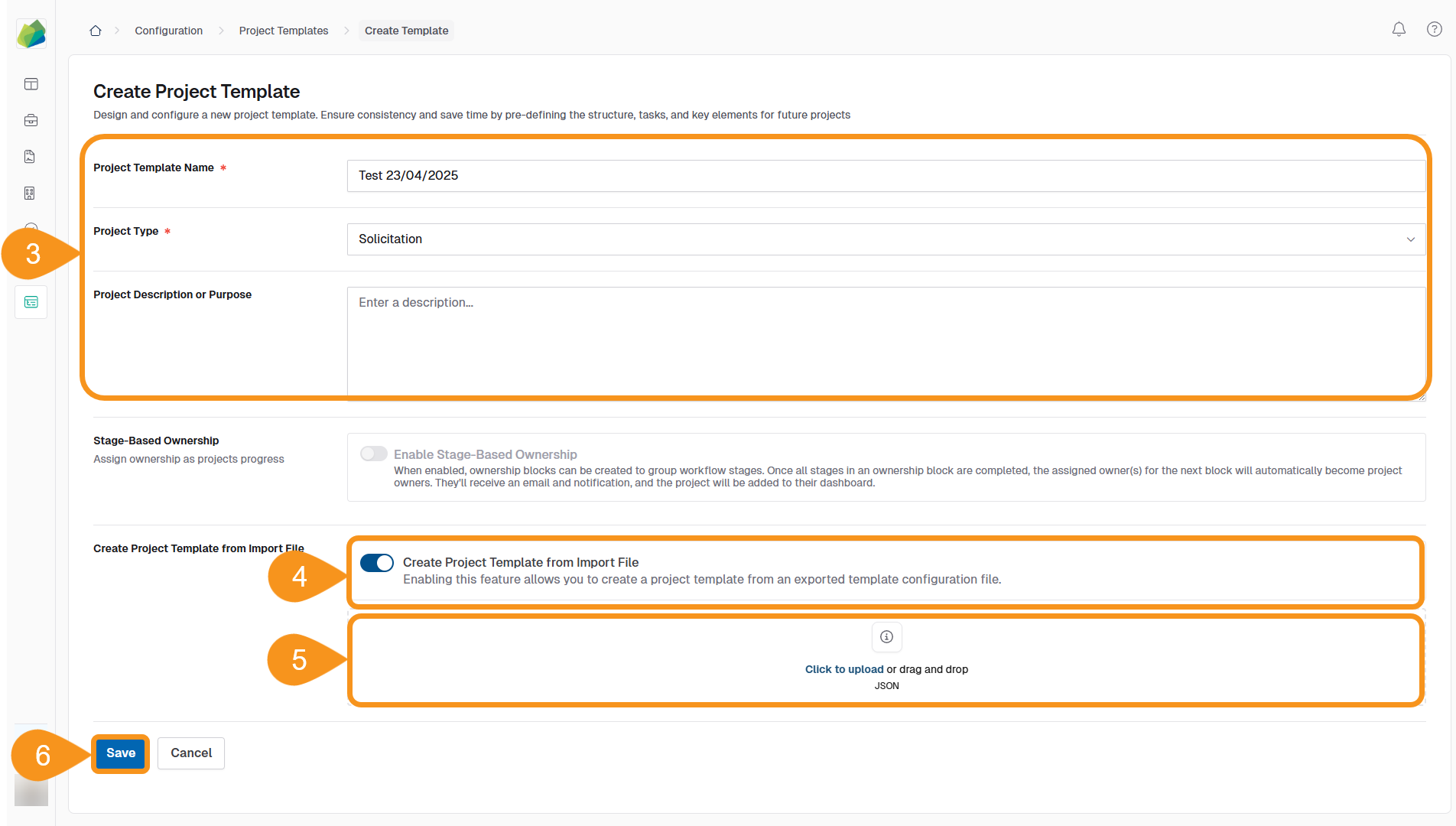Select the active teal templates icon
1456x826 pixels.
click(x=31, y=302)
